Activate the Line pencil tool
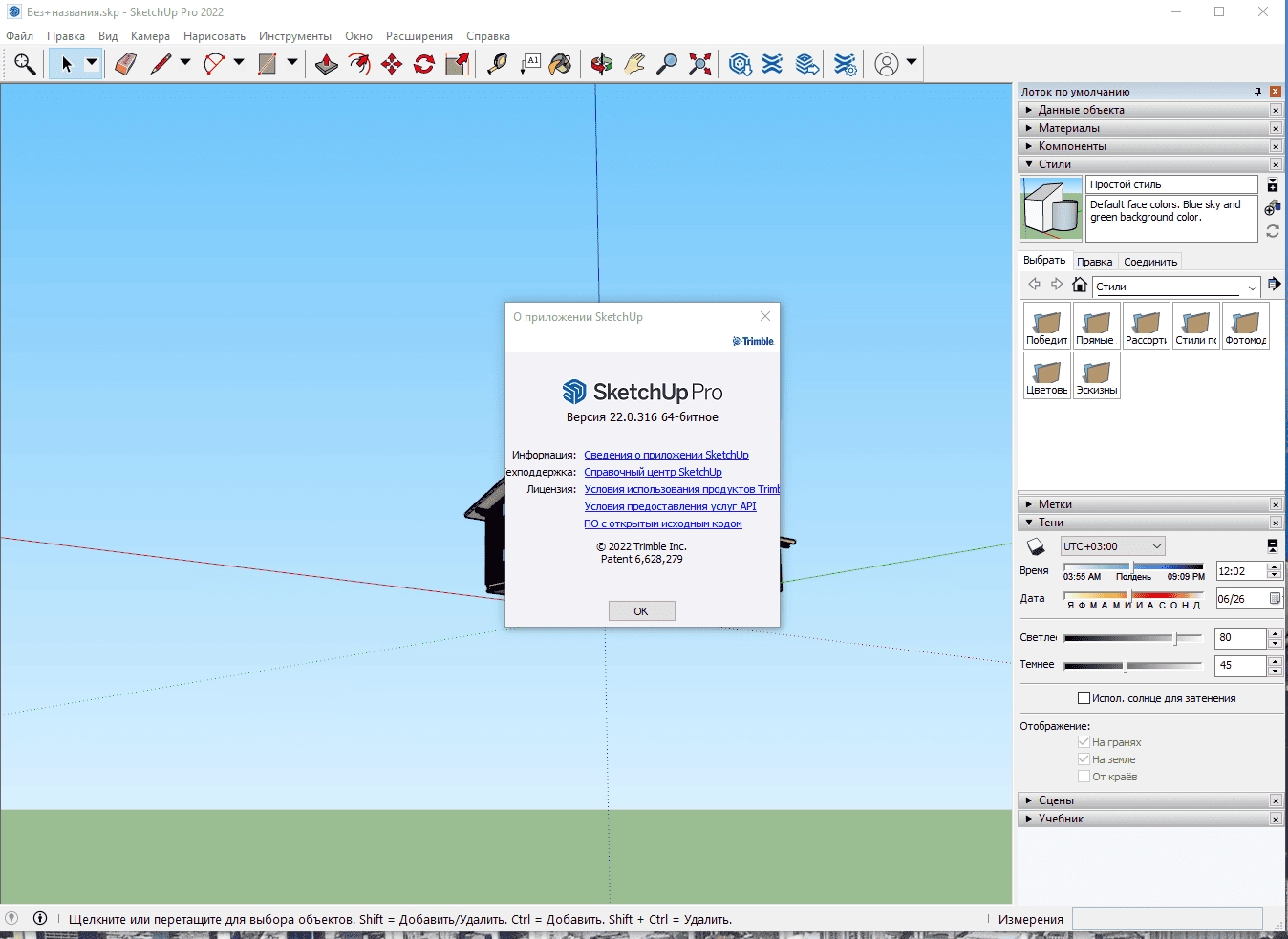The image size is (1288, 939). pyautogui.click(x=161, y=64)
